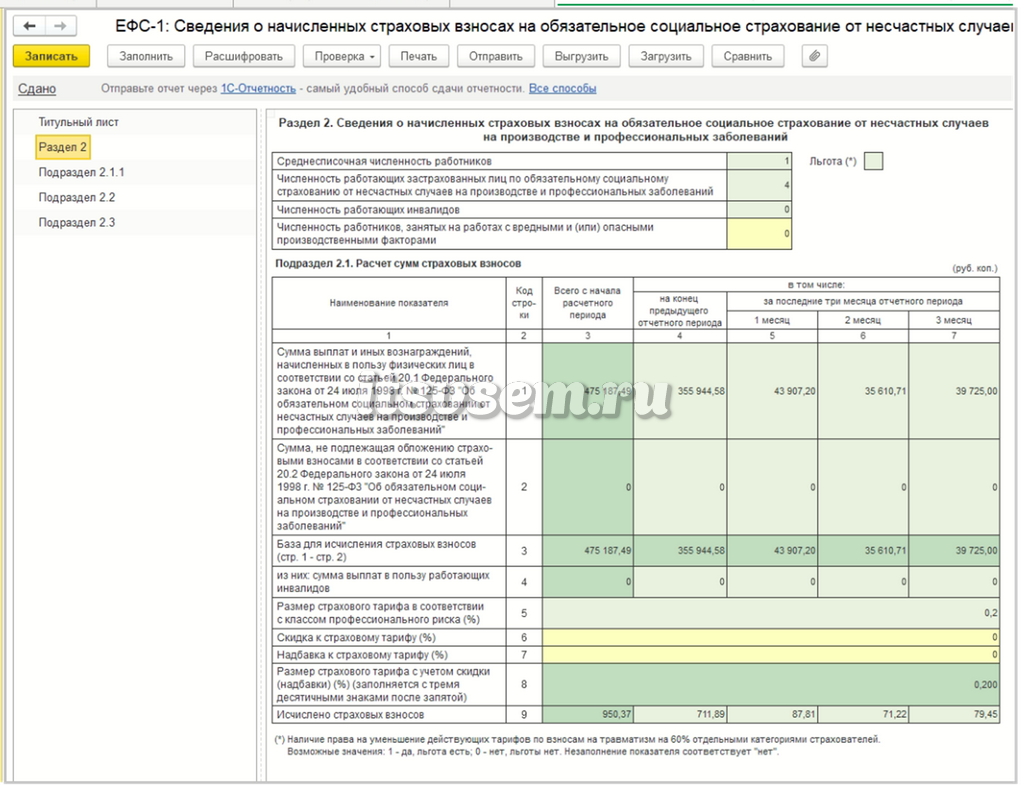Open the Все способы link

(562, 88)
